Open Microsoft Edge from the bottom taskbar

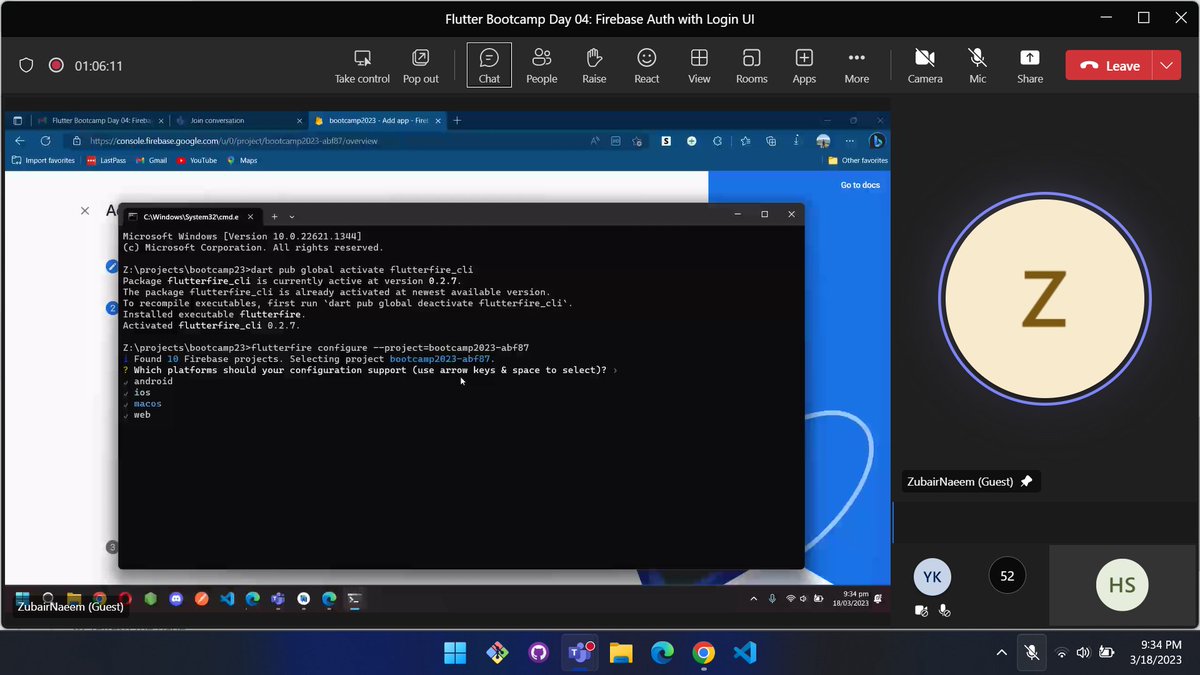(x=662, y=653)
